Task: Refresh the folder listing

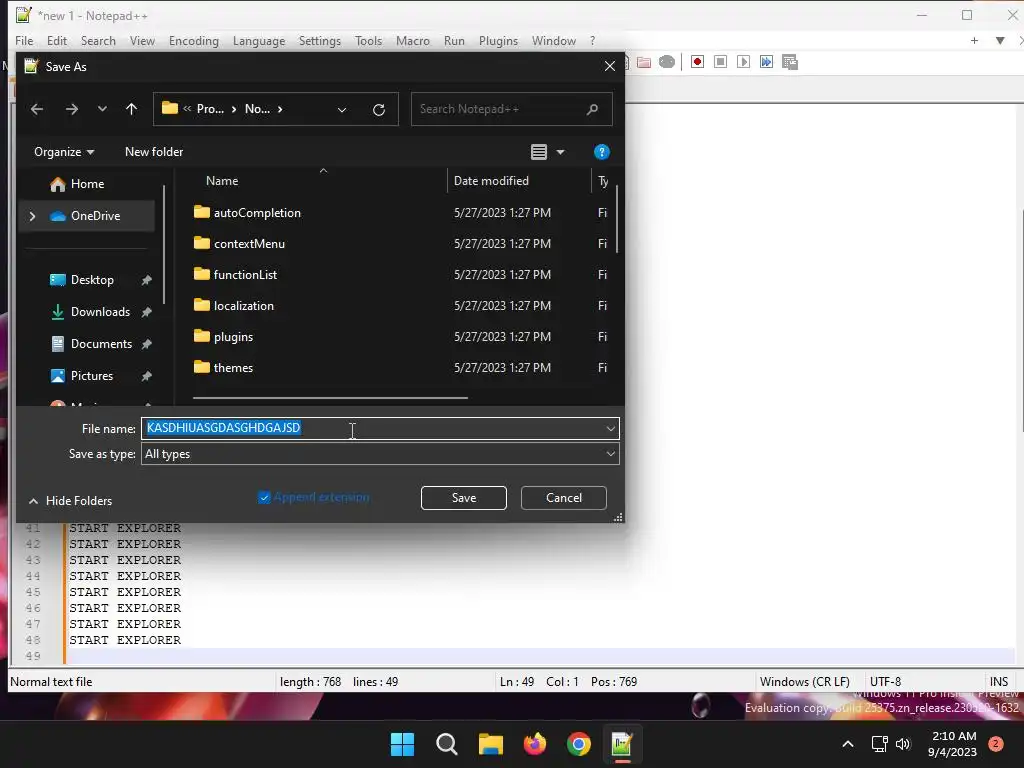Action: click(x=379, y=110)
